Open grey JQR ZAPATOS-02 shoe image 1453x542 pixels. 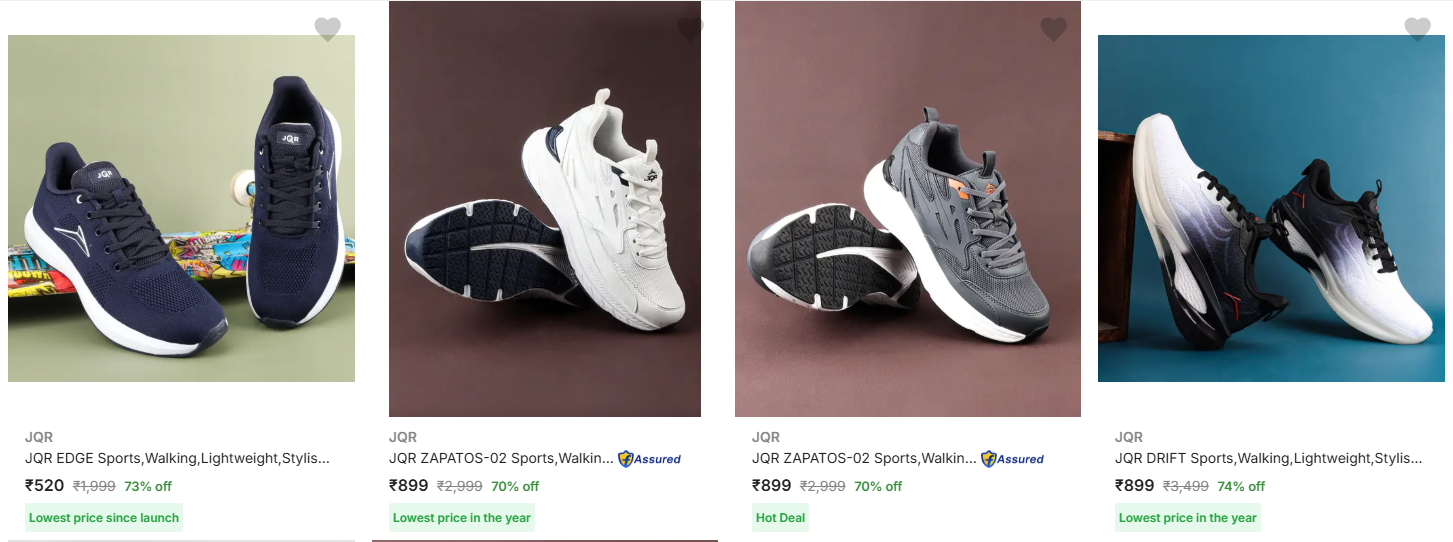coord(908,209)
